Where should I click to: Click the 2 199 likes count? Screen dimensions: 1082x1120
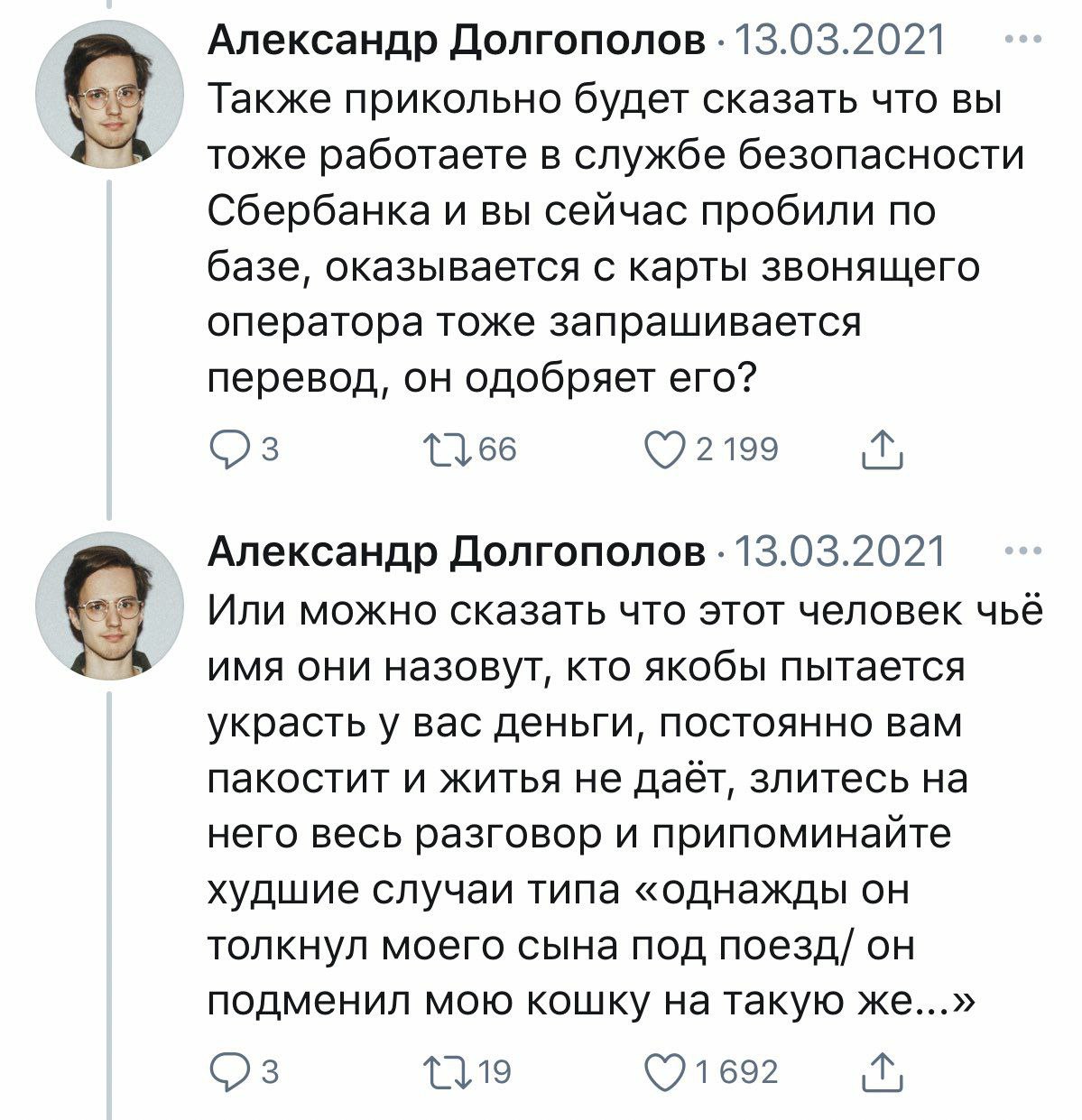point(736,449)
